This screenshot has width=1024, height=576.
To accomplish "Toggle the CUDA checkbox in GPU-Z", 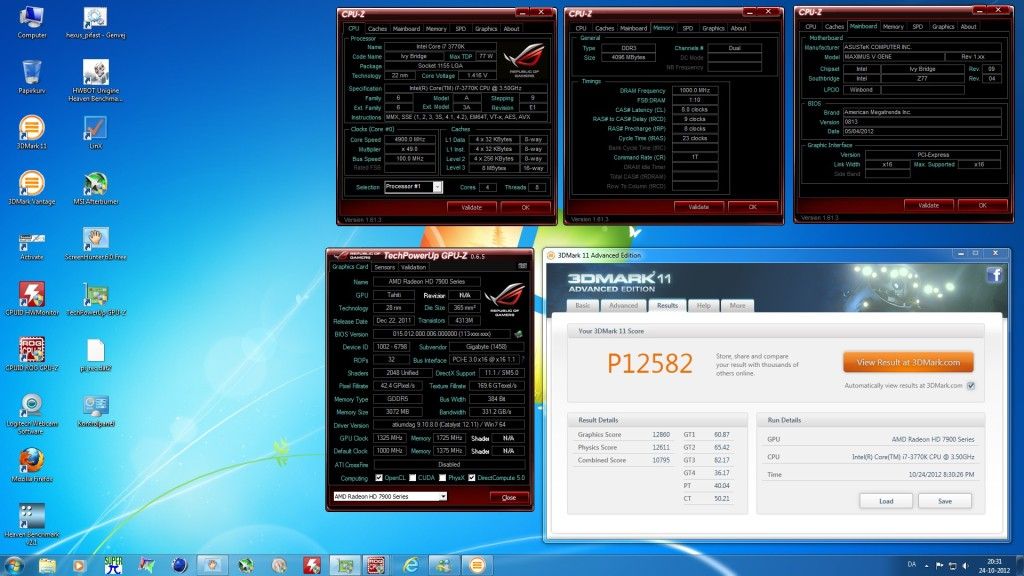I will [412, 478].
